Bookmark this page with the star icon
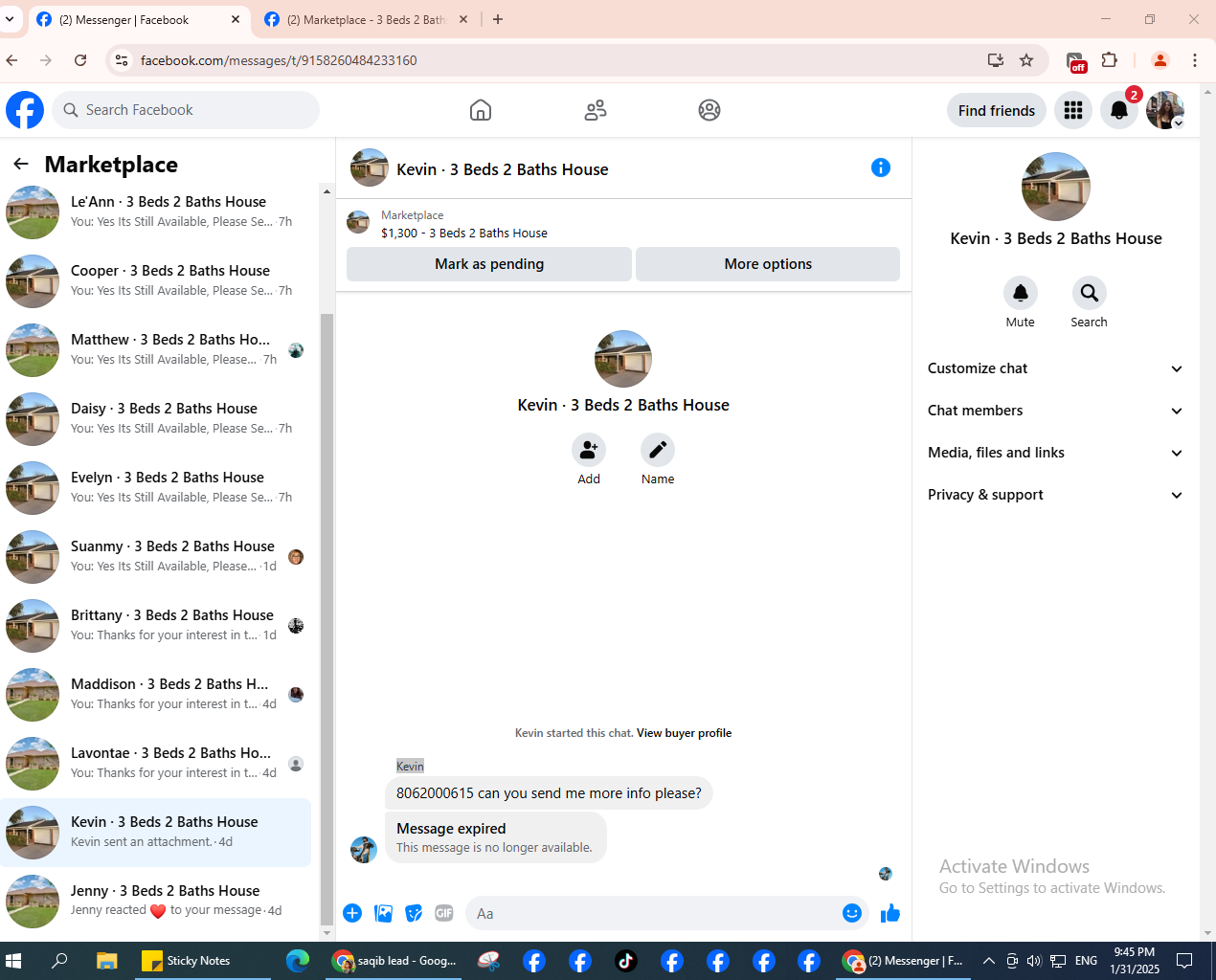Image resolution: width=1216 pixels, height=980 pixels. tap(1026, 60)
